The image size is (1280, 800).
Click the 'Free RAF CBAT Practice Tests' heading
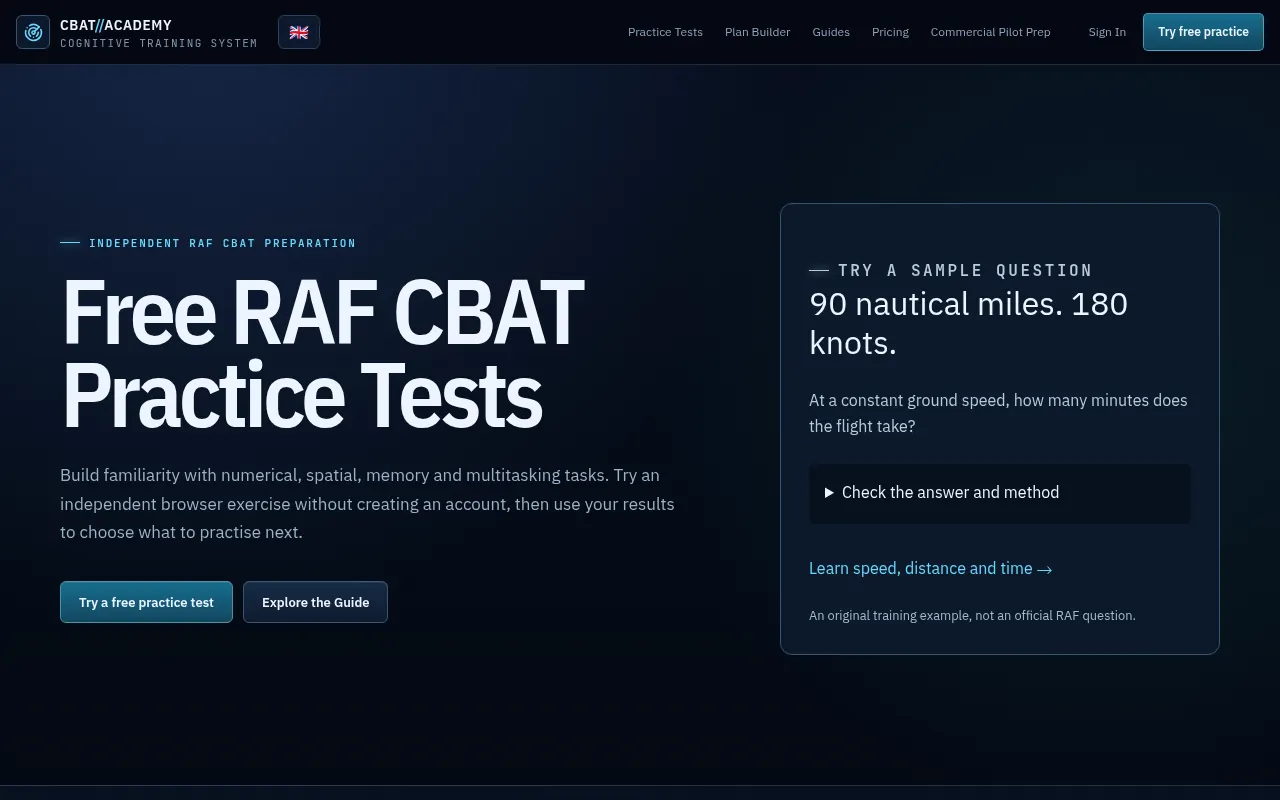click(323, 355)
